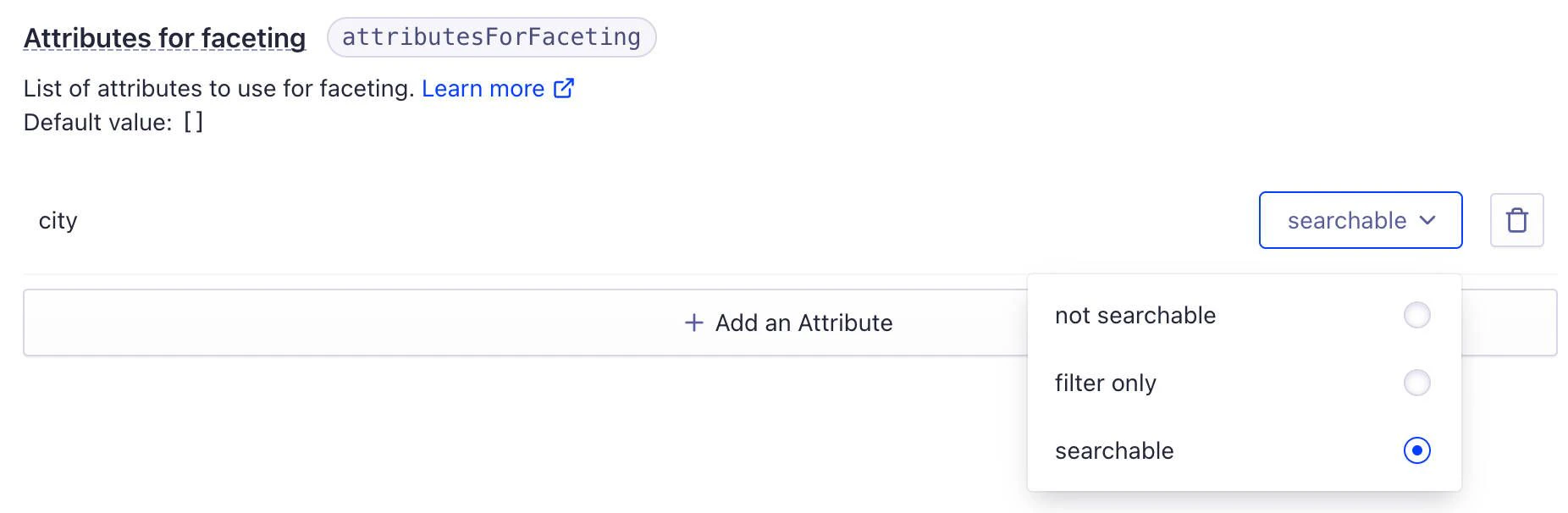The width and height of the screenshot is (1568, 513).
Task: Click the filter only text label
Action: 1106,383
